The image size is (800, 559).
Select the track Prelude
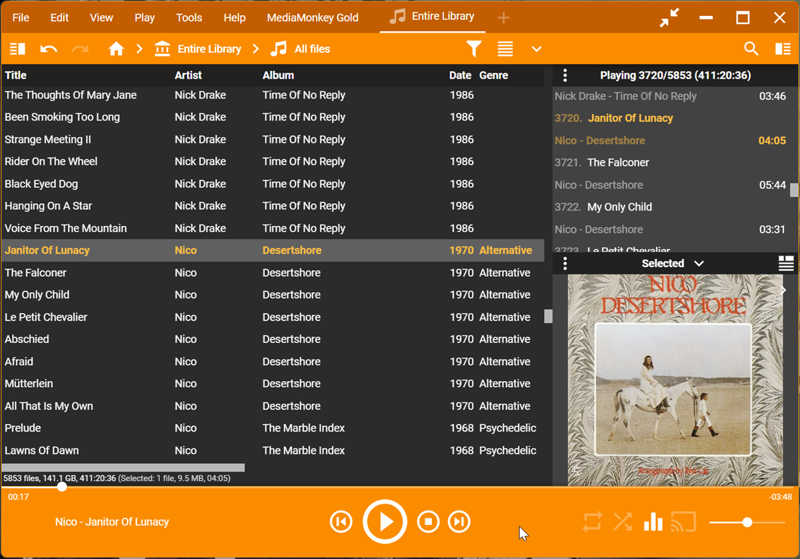pyautogui.click(x=273, y=428)
